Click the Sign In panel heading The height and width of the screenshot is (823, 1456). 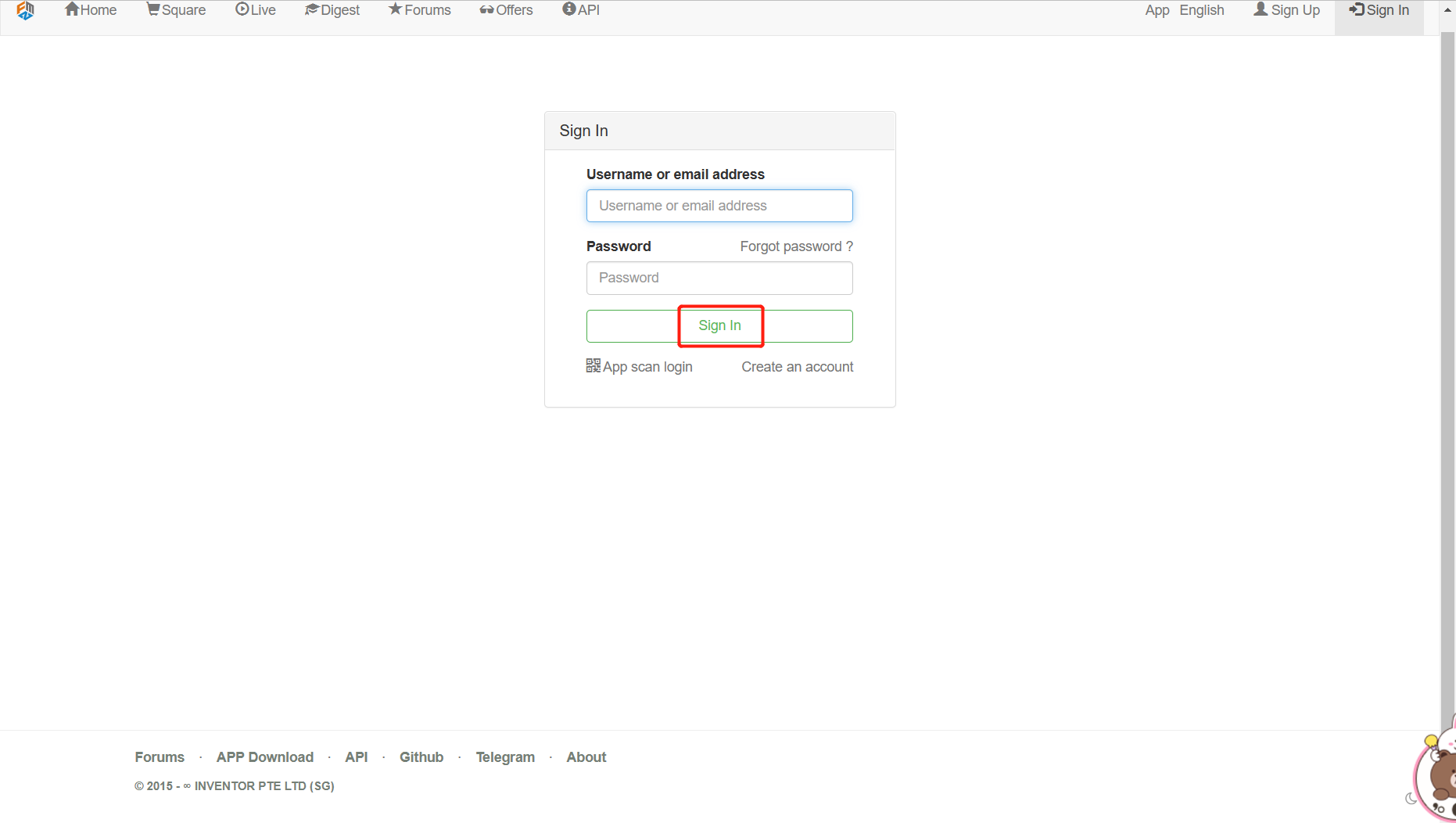583,131
